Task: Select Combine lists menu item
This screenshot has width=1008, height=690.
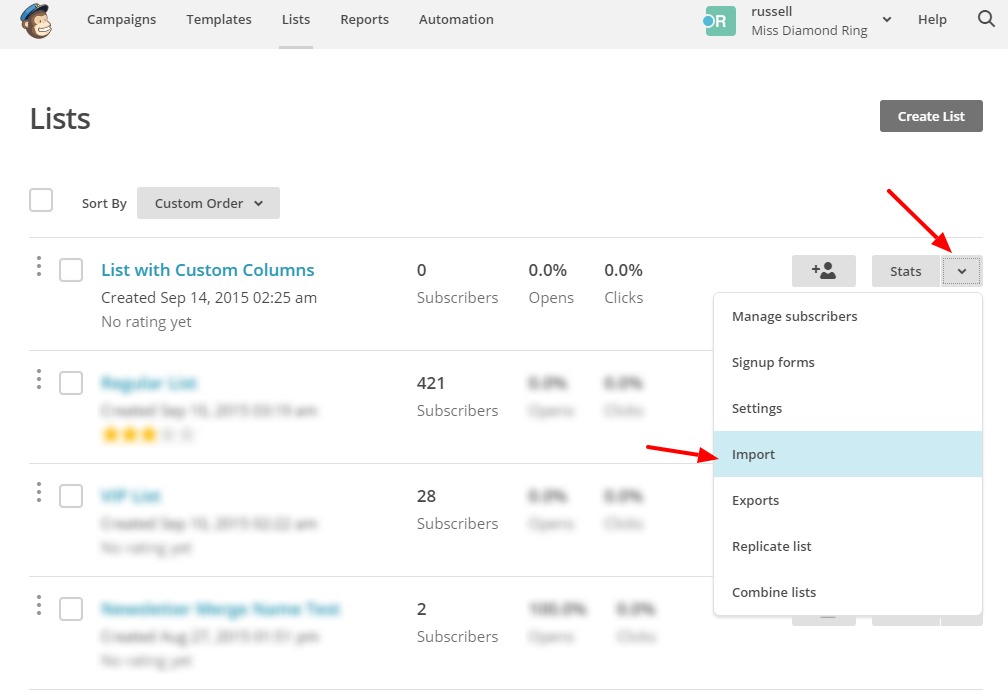Action: 848,592
